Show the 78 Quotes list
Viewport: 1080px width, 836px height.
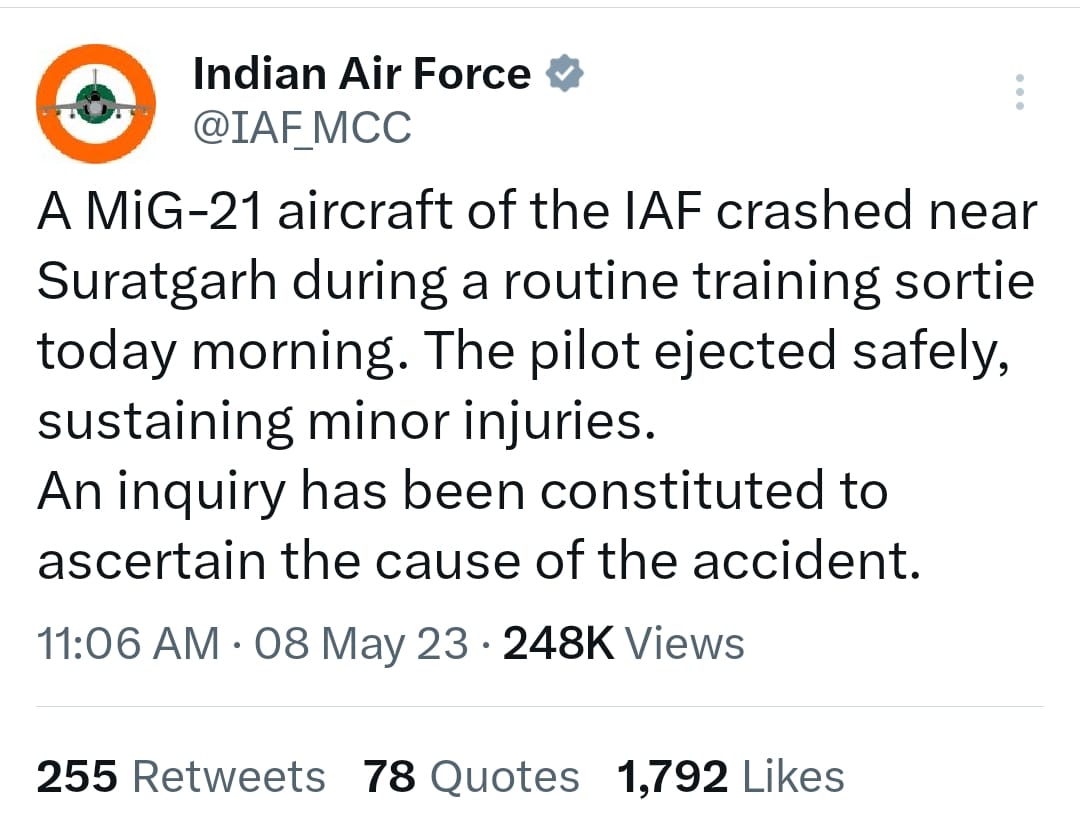pyautogui.click(x=471, y=777)
